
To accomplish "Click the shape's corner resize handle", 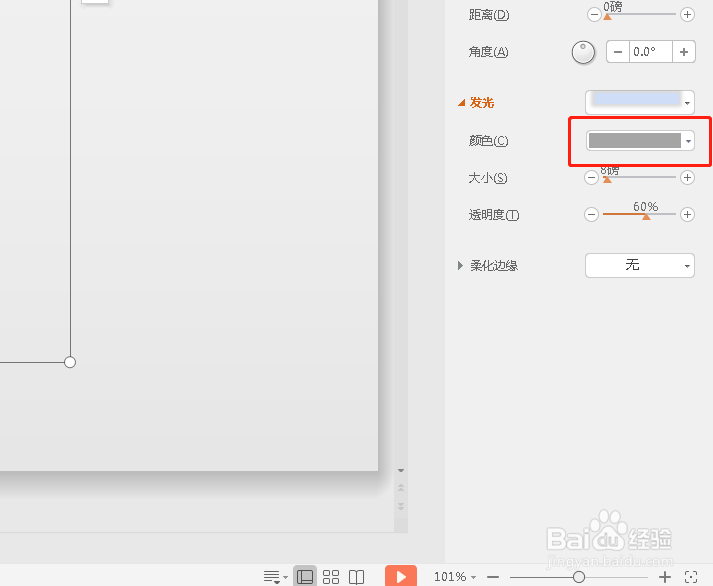I will (70, 362).
